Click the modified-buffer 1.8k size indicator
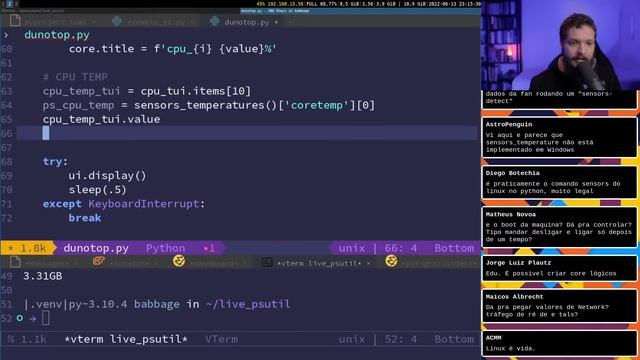 click(x=28, y=248)
